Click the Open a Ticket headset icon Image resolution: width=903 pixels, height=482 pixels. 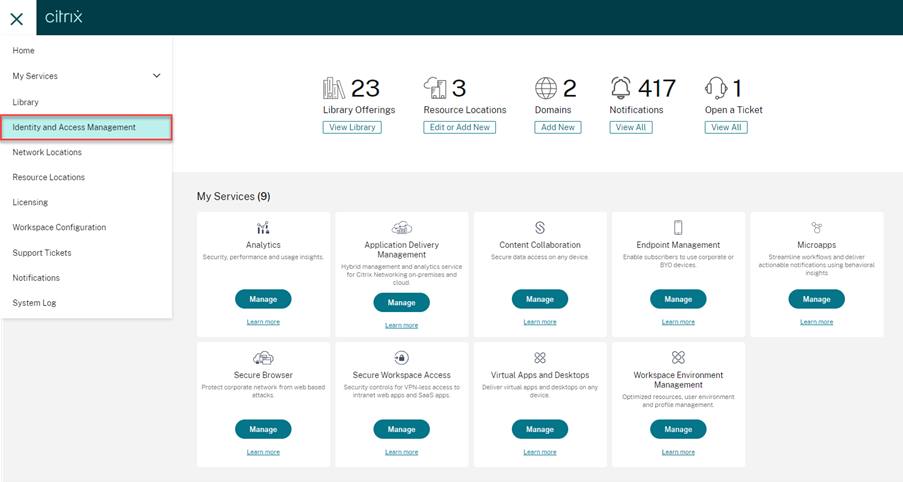click(x=716, y=88)
